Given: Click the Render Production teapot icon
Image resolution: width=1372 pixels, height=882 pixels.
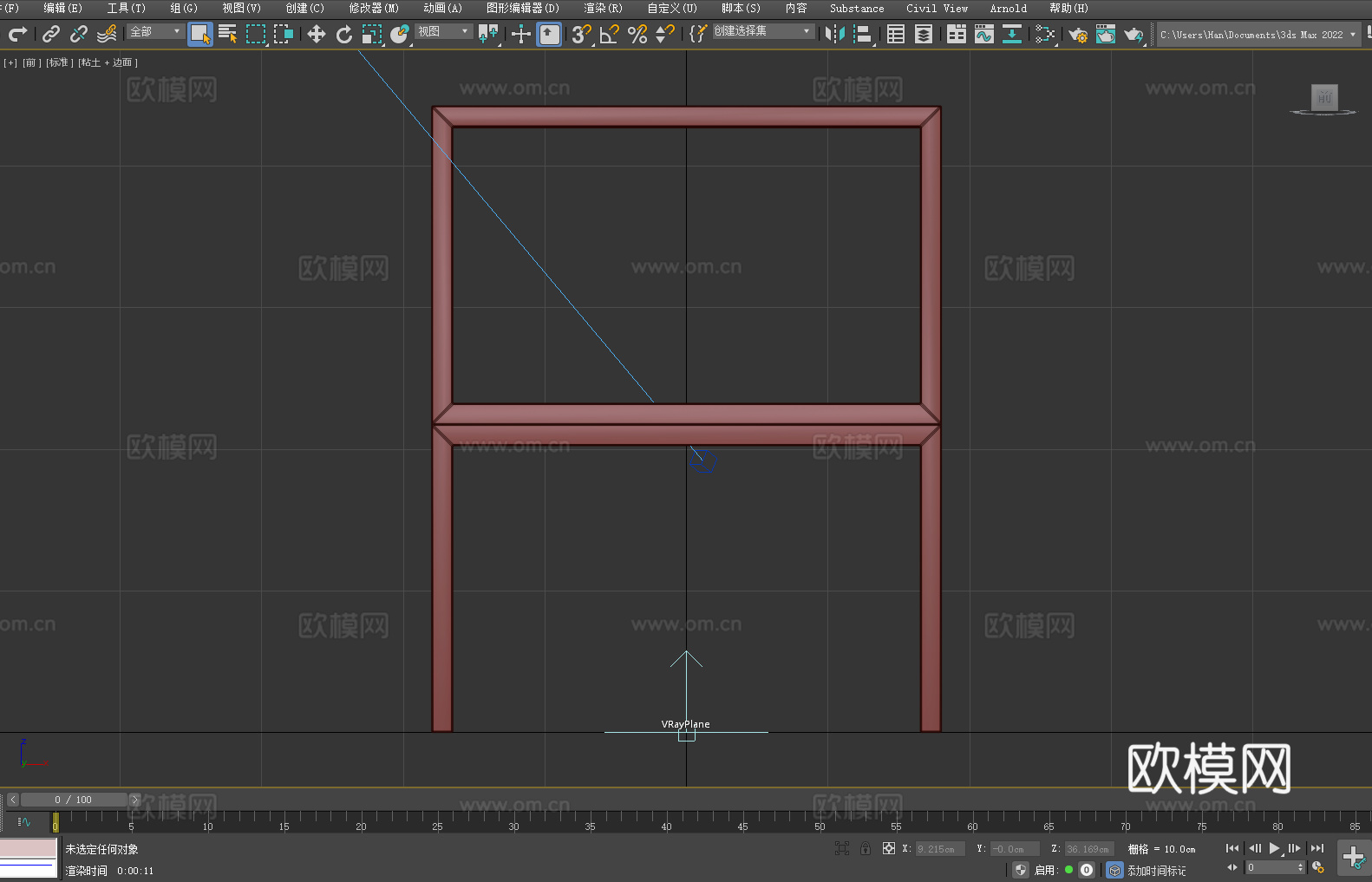Looking at the screenshot, I should (x=1134, y=34).
